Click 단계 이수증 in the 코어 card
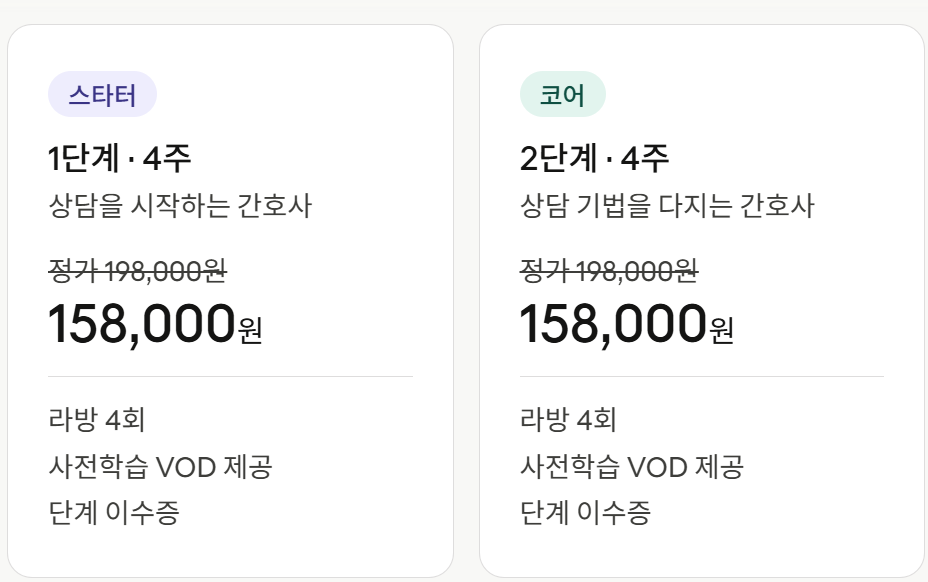Screen dimensions: 928x582 tap(586, 513)
